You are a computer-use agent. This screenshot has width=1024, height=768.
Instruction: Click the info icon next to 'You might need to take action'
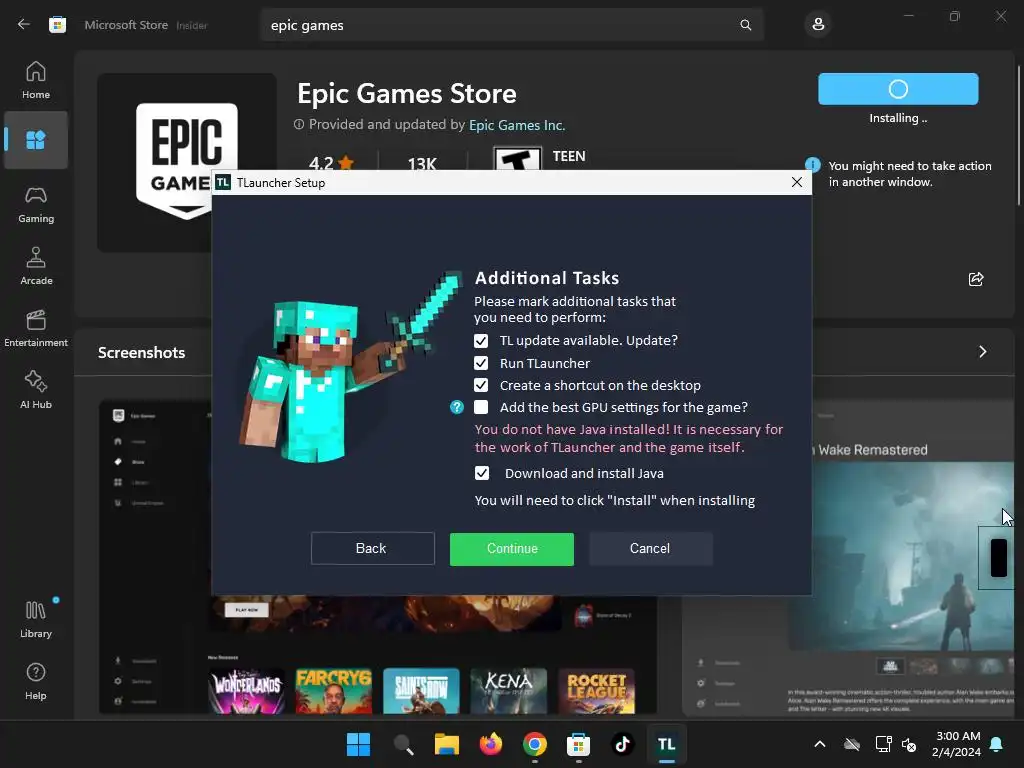tap(812, 165)
